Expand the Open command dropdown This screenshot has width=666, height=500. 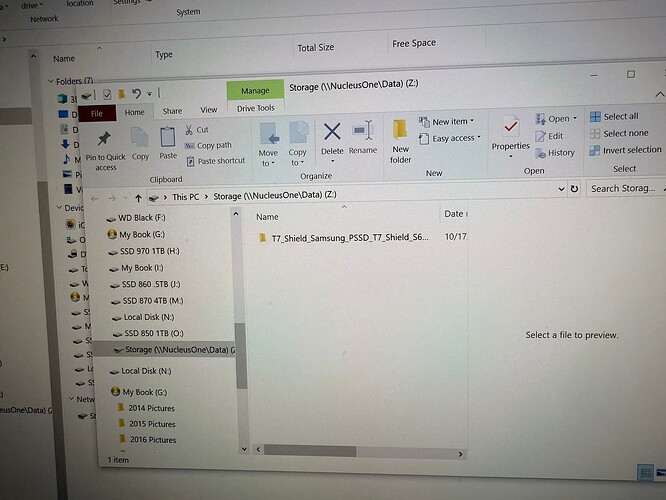click(x=576, y=119)
